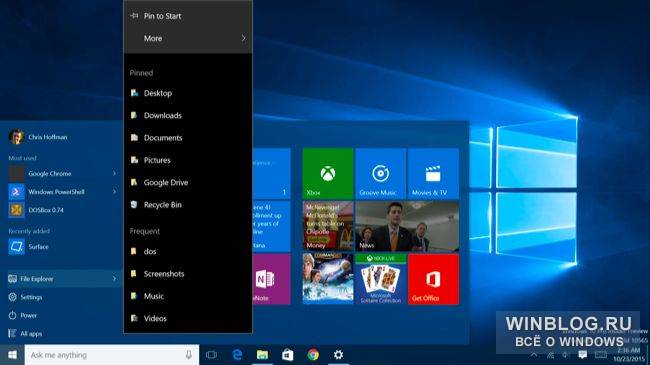Open the News live tile
Screen dimensions: 650x365
407,226
